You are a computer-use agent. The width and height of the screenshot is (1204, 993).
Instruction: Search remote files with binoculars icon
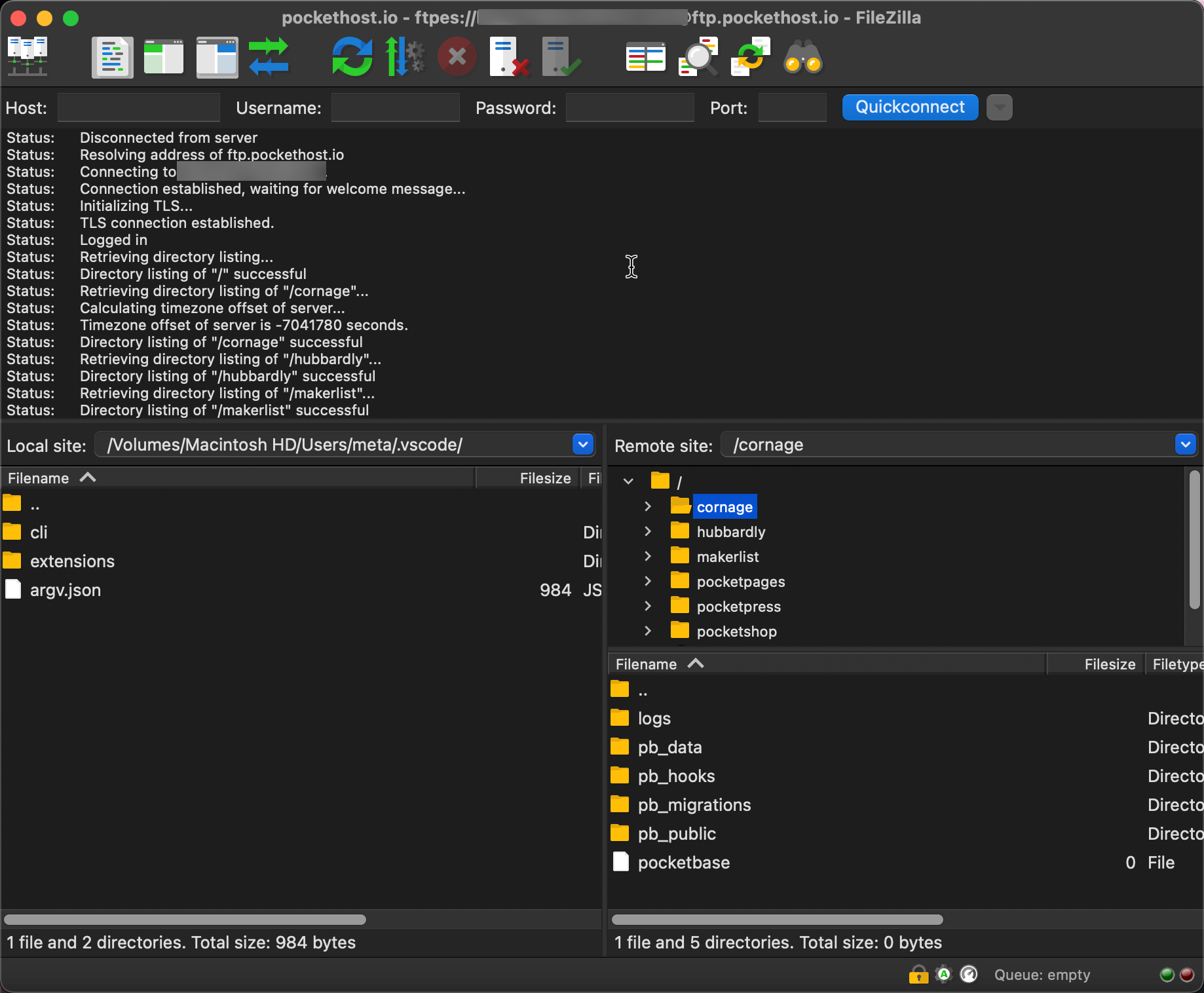(802, 57)
